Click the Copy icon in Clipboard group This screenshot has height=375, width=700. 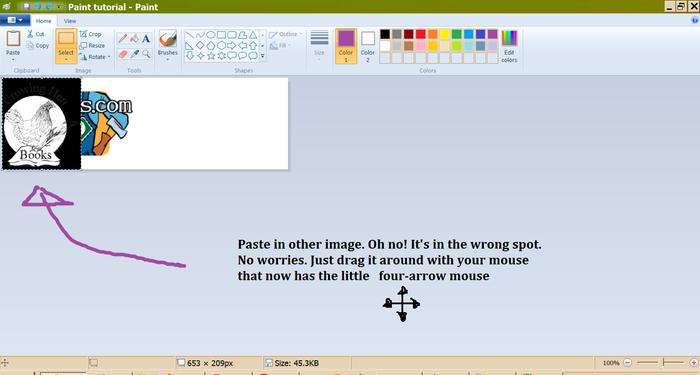30,46
